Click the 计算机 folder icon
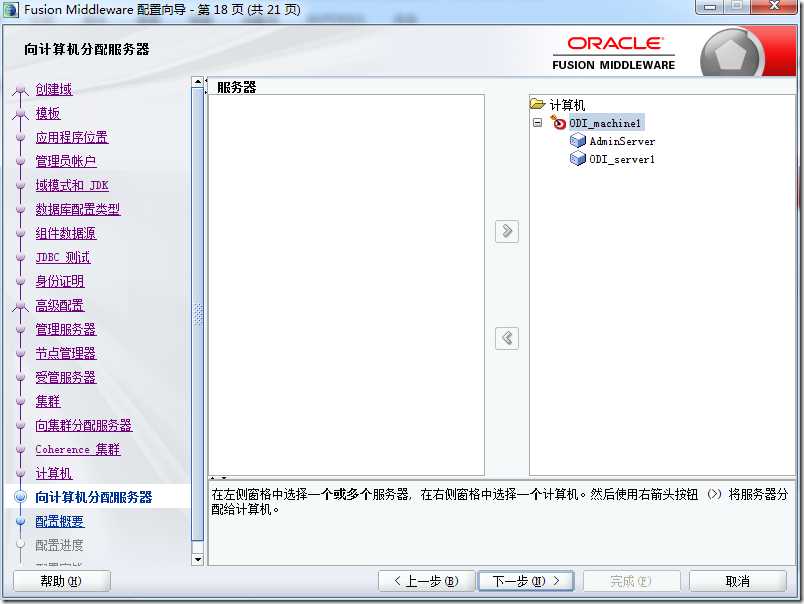 (x=537, y=105)
